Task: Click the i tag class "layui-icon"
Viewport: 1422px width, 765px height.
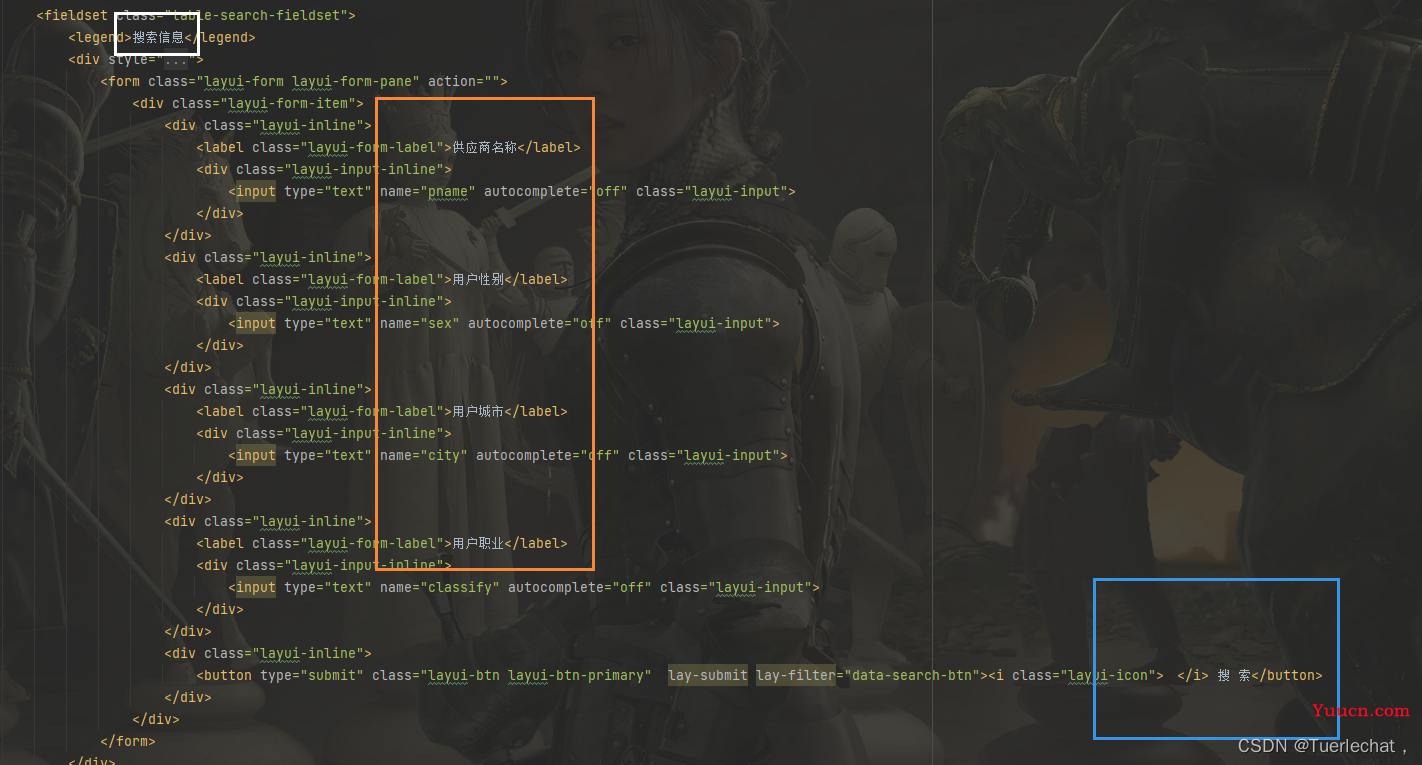Action: 1108,675
